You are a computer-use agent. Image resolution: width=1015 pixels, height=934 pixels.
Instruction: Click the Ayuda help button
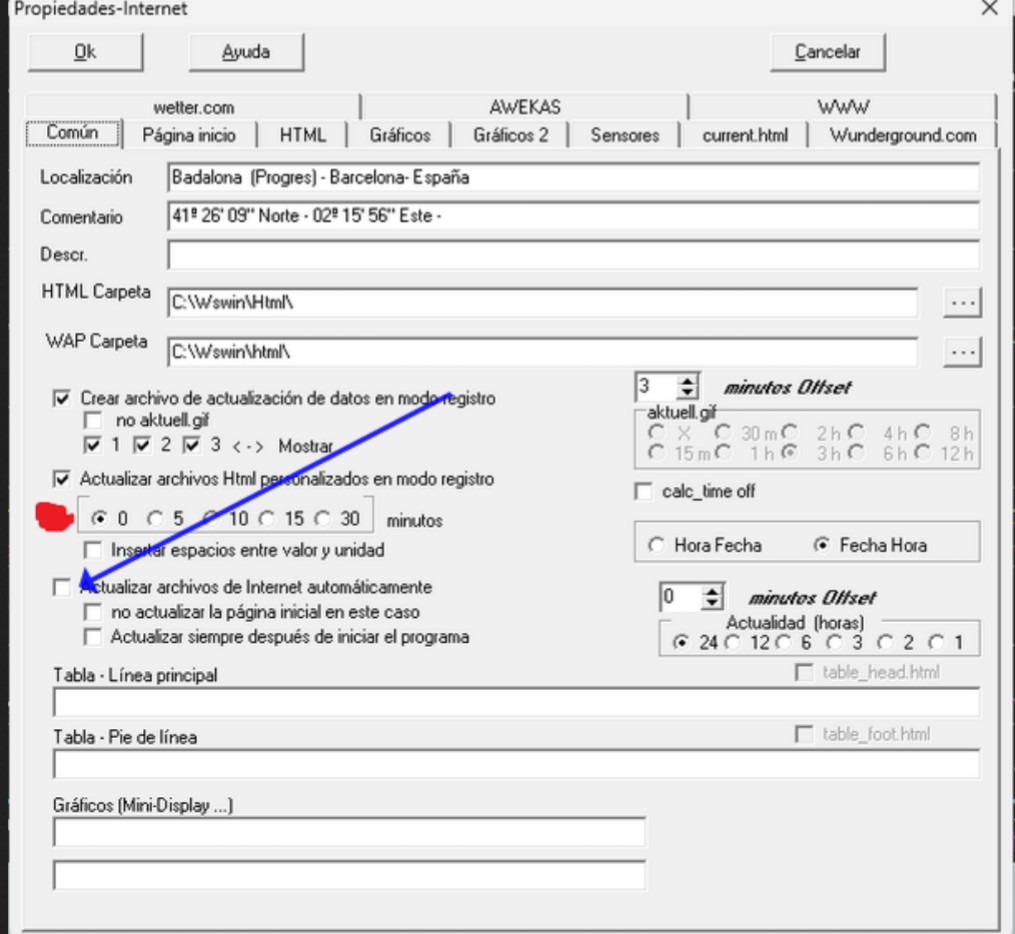point(245,52)
